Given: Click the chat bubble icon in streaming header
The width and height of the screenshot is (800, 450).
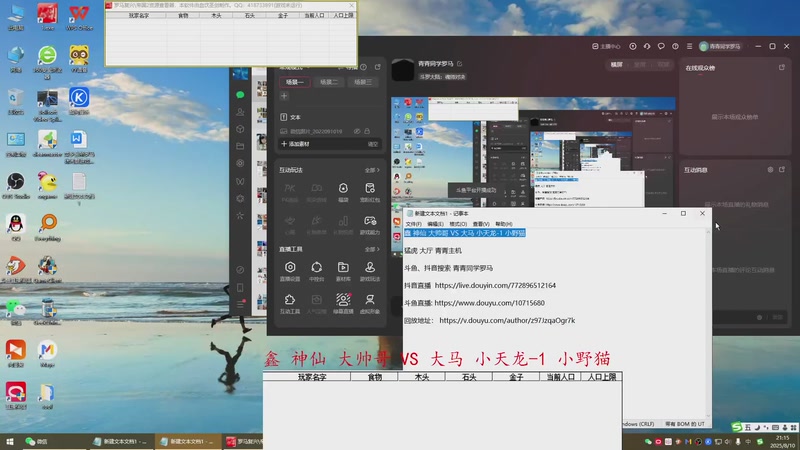Looking at the screenshot, I should click(x=661, y=46).
